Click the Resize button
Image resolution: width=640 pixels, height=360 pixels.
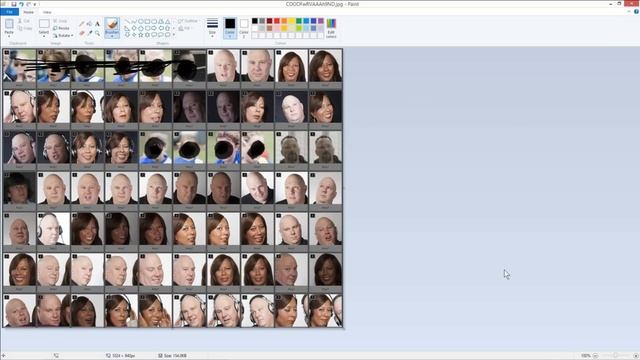61,28
